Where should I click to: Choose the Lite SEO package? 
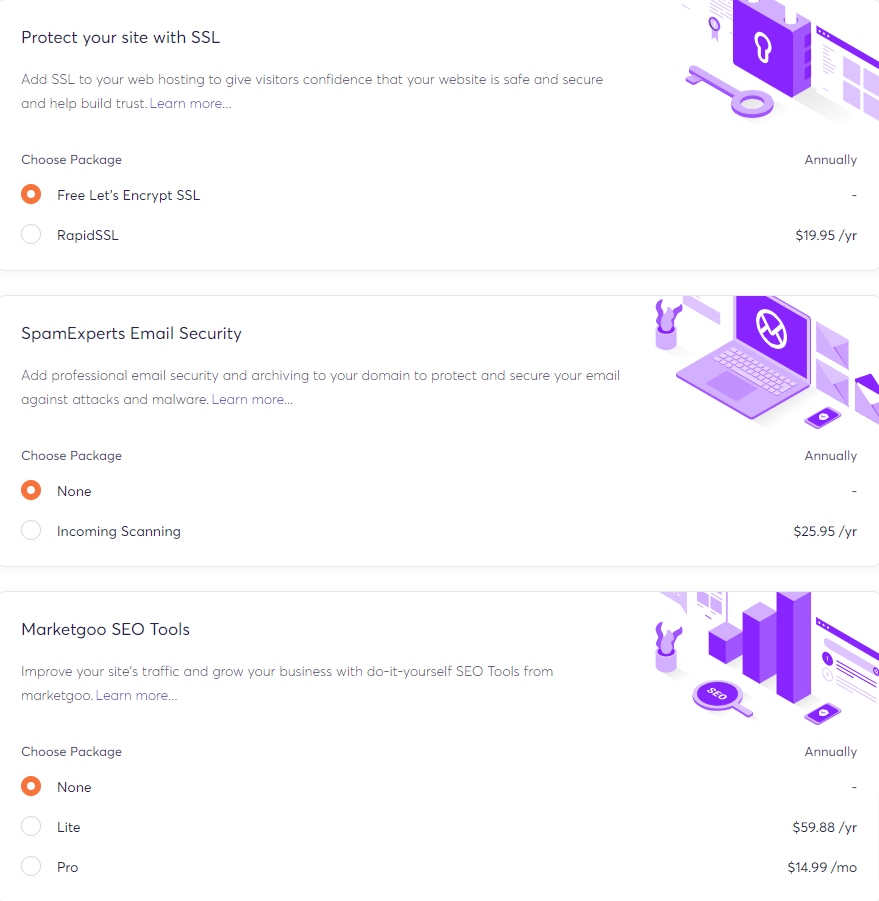tap(30, 826)
